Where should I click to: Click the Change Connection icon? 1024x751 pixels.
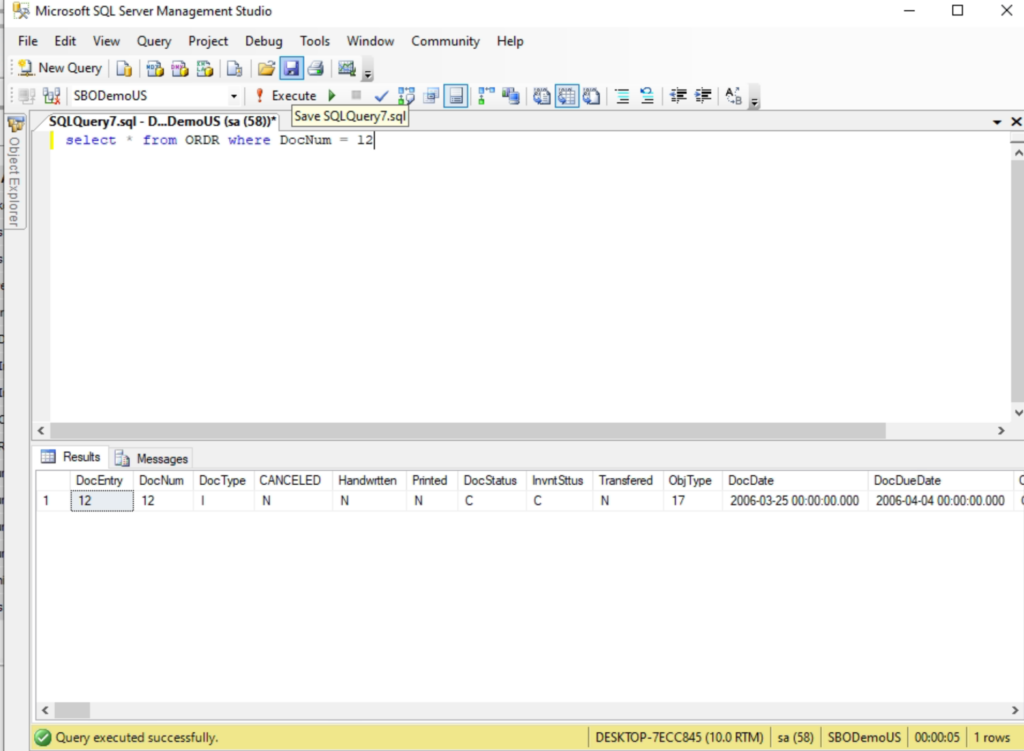[x=52, y=96]
